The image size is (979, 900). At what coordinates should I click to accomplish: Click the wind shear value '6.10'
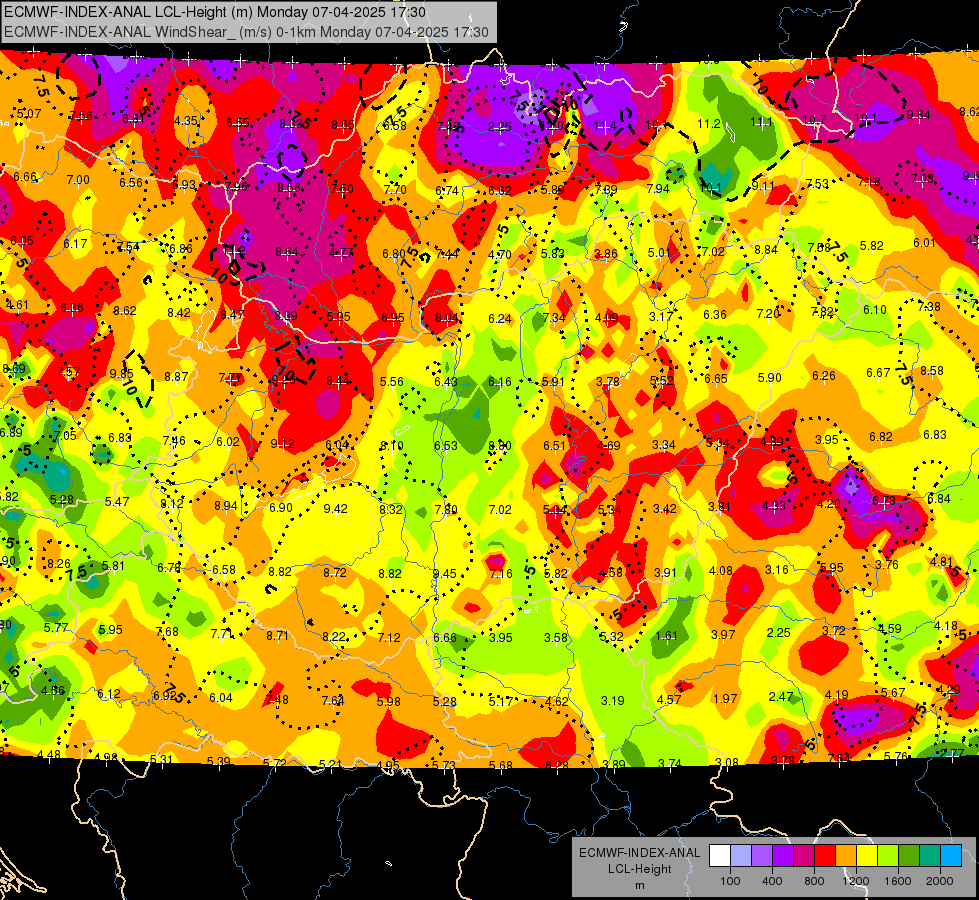click(x=875, y=310)
